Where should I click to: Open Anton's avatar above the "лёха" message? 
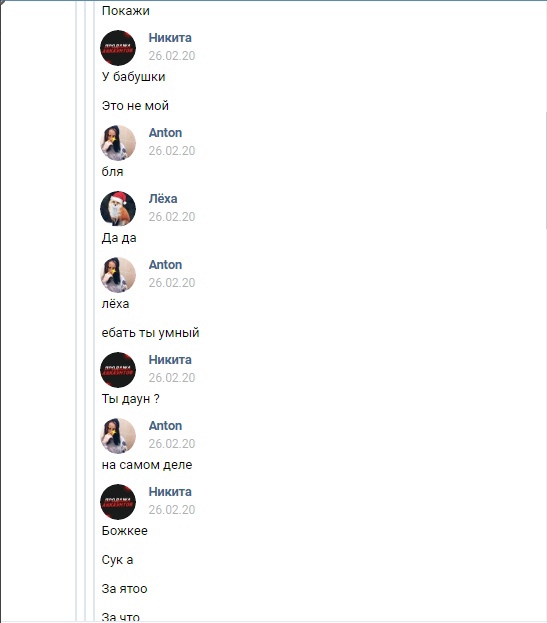click(x=118, y=275)
